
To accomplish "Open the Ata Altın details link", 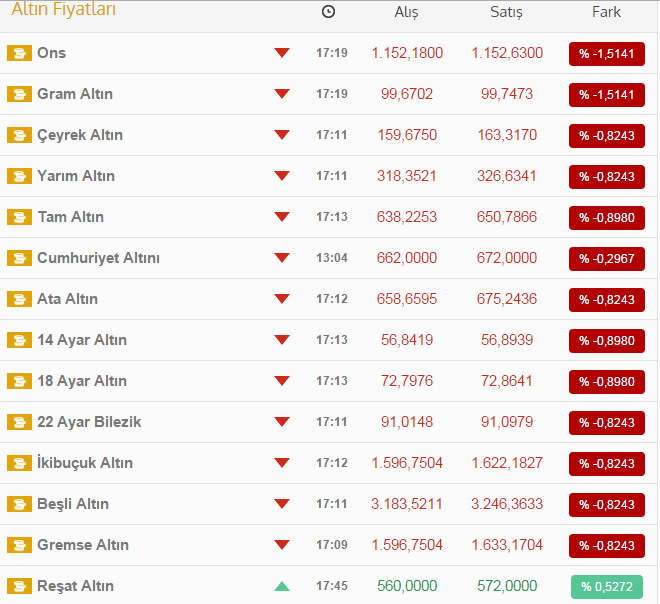I will click(67, 299).
